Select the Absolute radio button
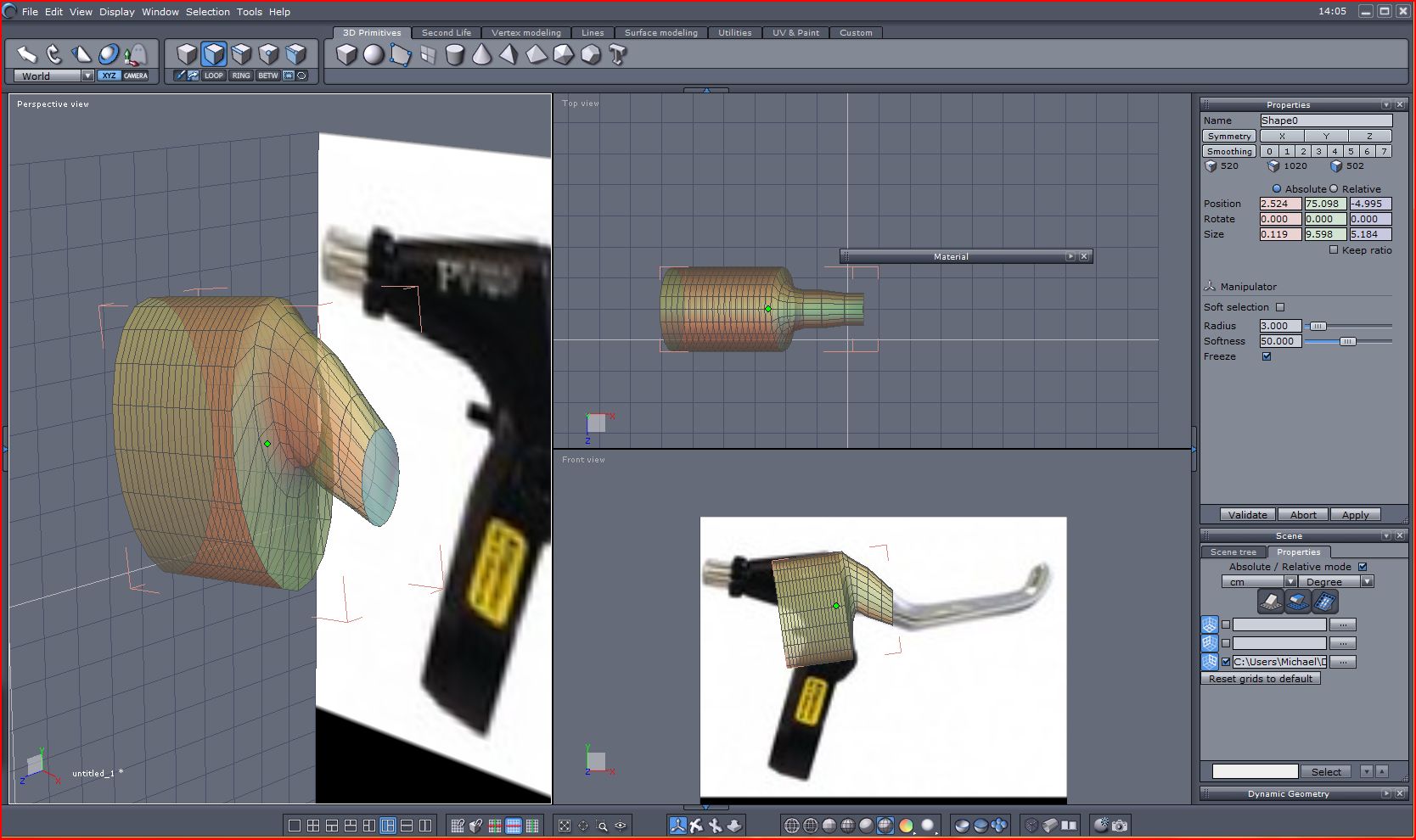Screen dimensions: 1416x840 click(1277, 188)
